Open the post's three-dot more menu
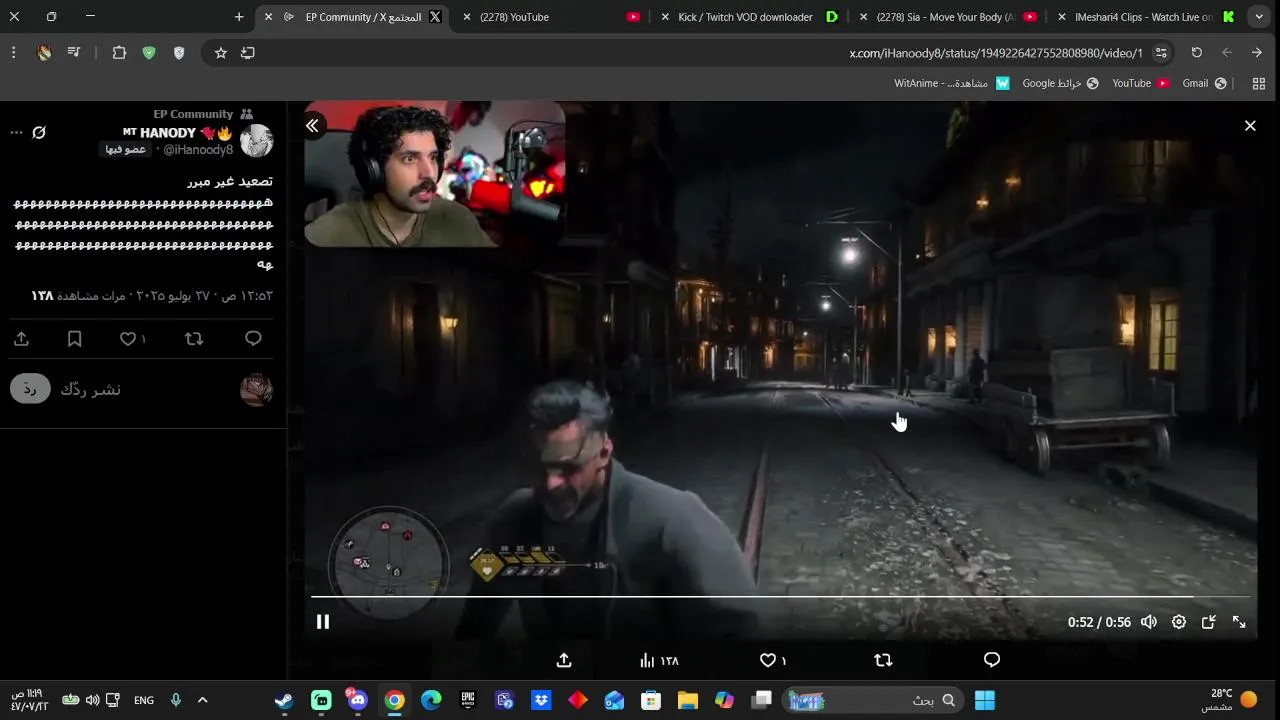 tap(16, 132)
